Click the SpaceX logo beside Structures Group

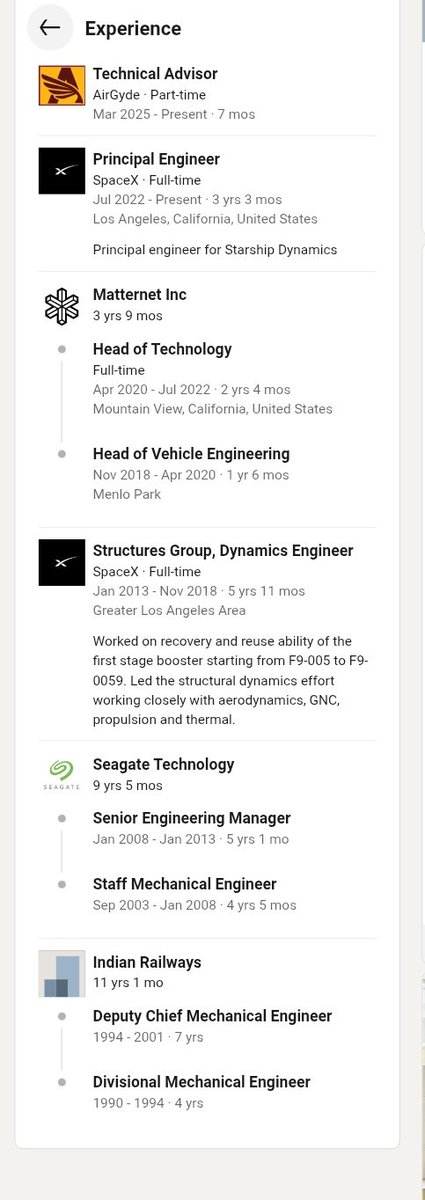[62, 562]
